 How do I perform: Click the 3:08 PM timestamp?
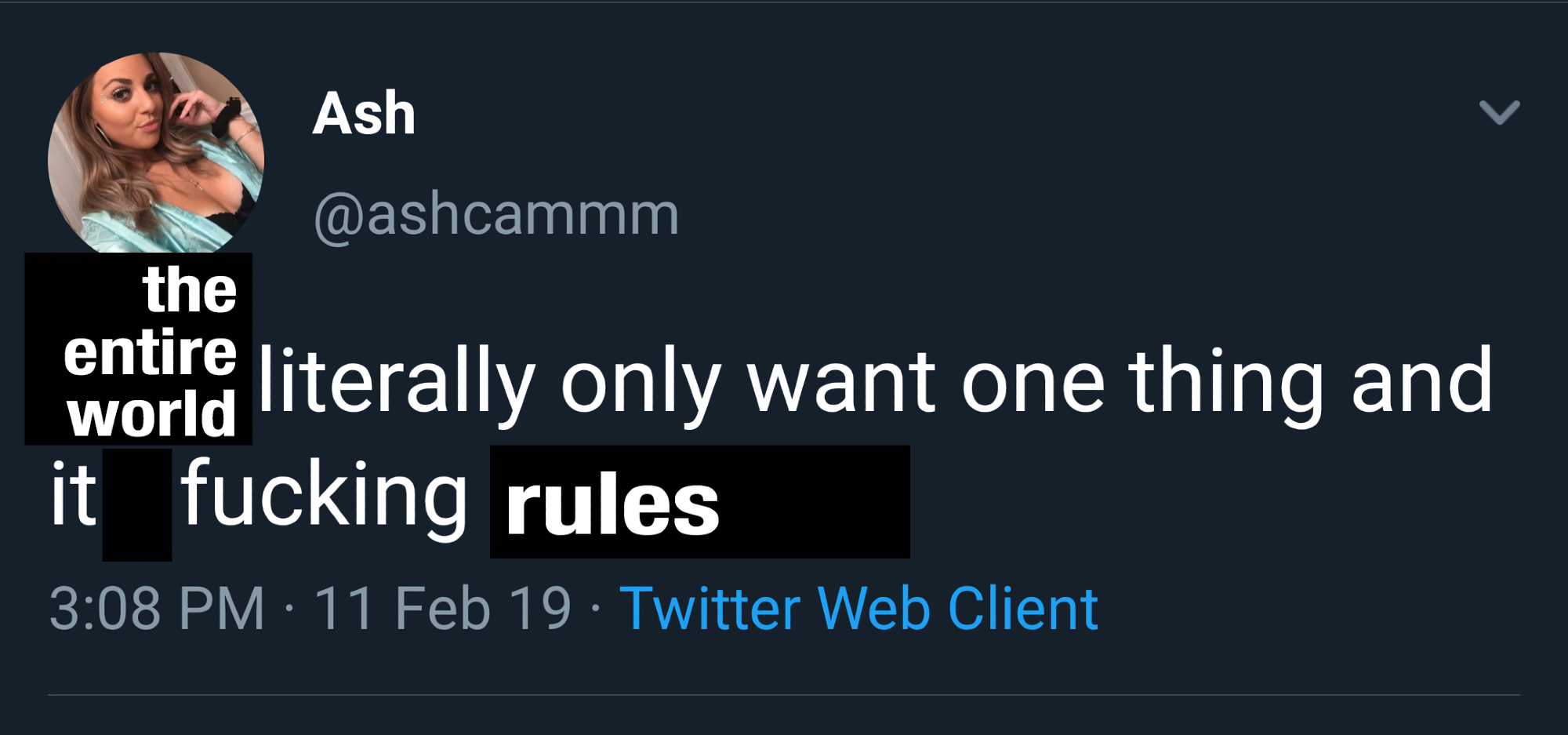(x=157, y=609)
